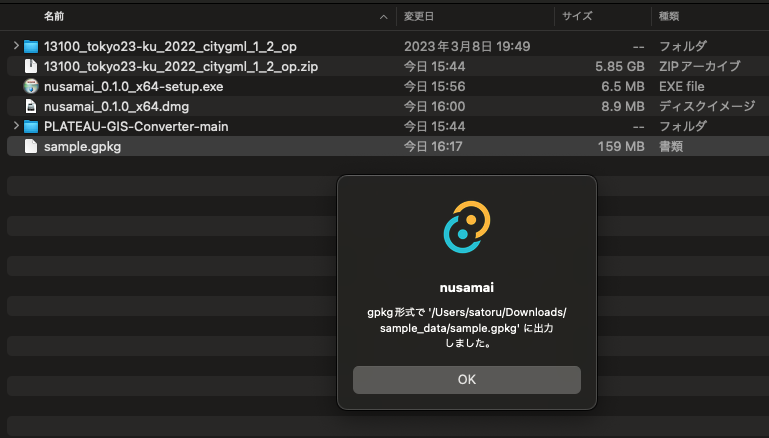Sort by the 変更日 column header
Viewport: 769px width, 438px height.
click(419, 16)
